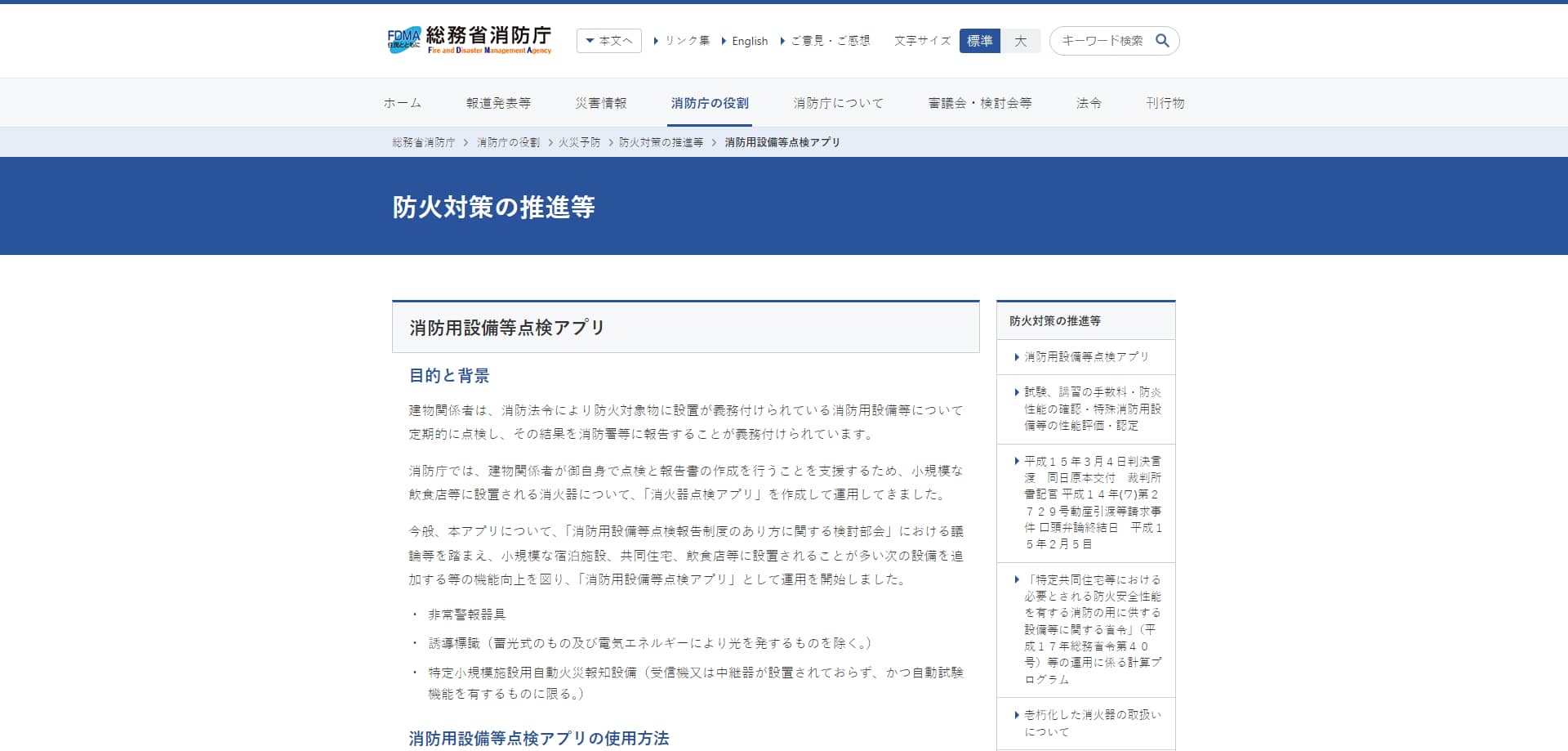Image resolution: width=1568 pixels, height=751 pixels.
Task: Open the ホーム menu item
Action: (403, 103)
